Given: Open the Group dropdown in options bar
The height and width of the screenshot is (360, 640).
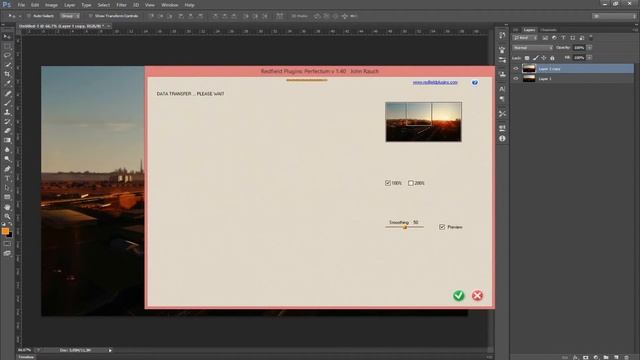Looking at the screenshot, I should [70, 16].
